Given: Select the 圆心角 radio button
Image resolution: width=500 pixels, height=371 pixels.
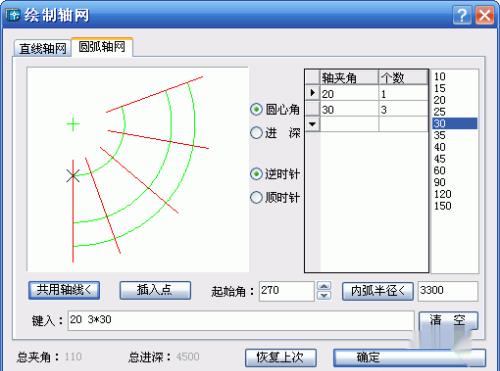Looking at the screenshot, I should (256, 109).
